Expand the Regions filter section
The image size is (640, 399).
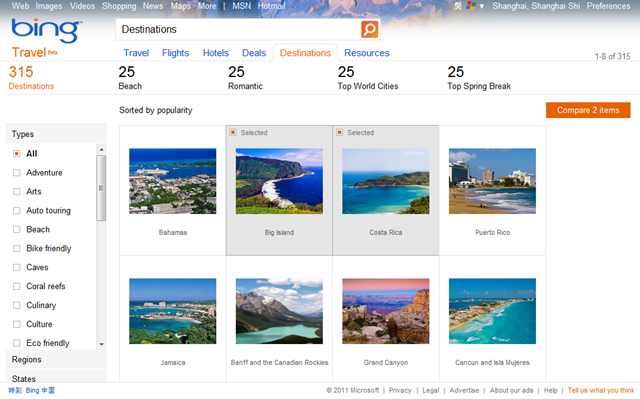(56, 359)
